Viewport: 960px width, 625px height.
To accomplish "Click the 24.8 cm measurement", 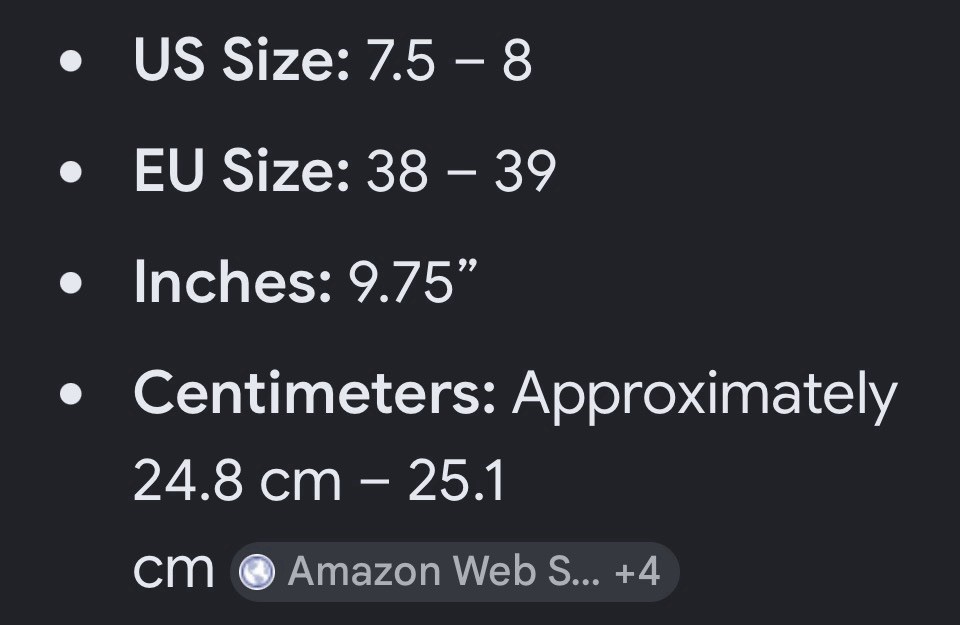I will coord(237,481).
